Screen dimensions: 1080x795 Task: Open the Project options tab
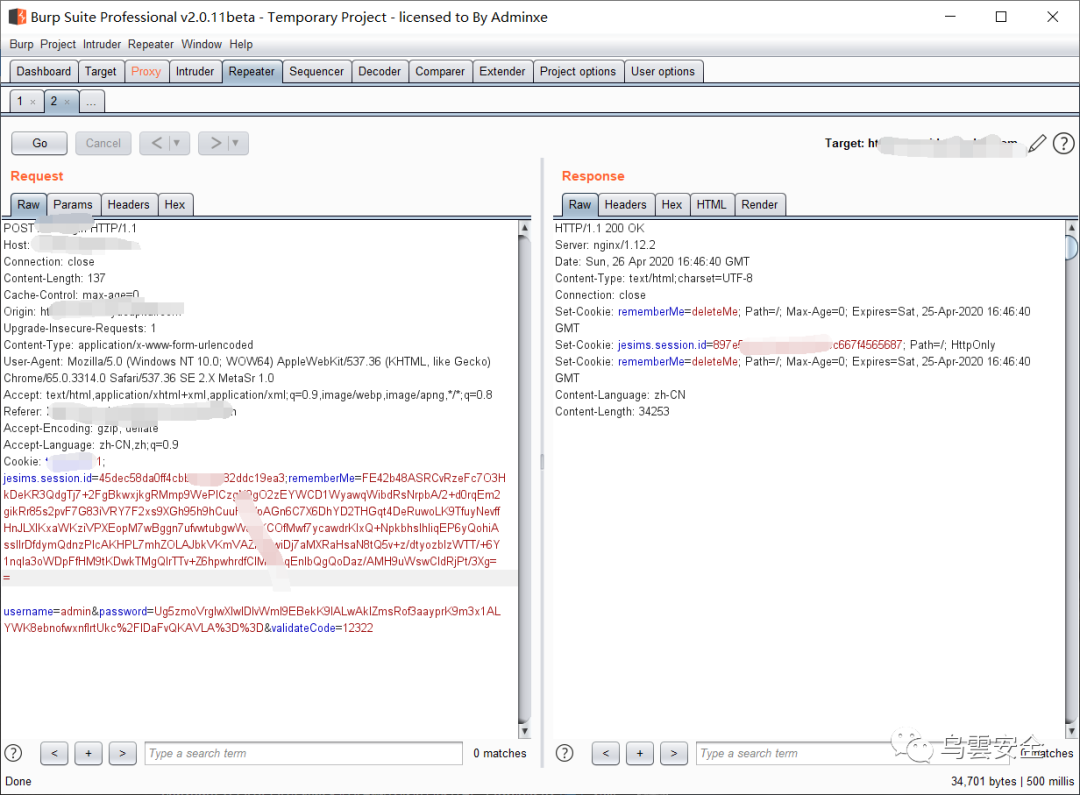[x=578, y=72]
